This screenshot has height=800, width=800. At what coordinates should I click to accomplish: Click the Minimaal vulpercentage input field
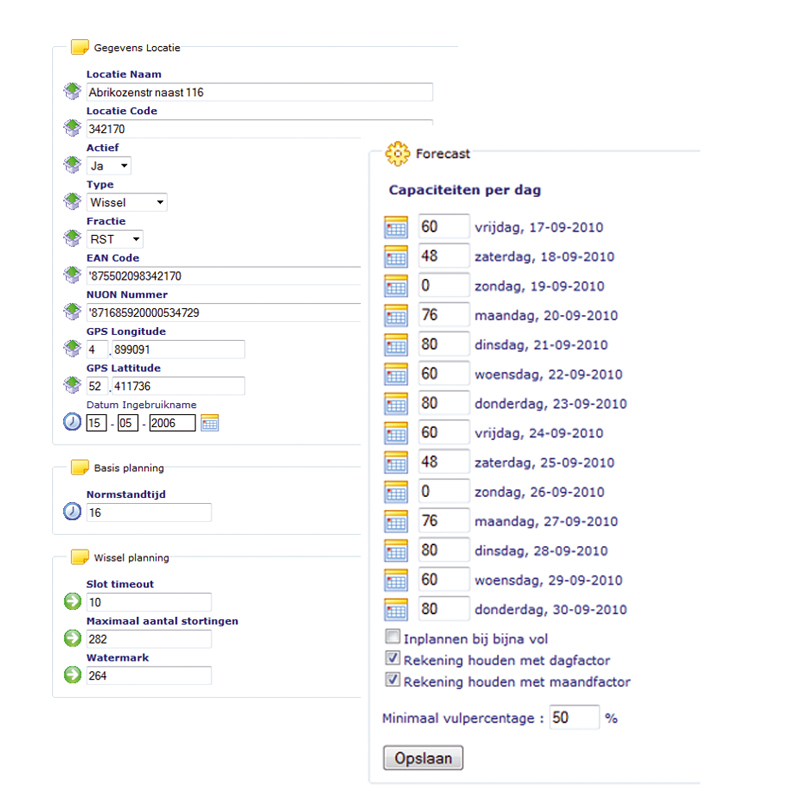(x=573, y=718)
